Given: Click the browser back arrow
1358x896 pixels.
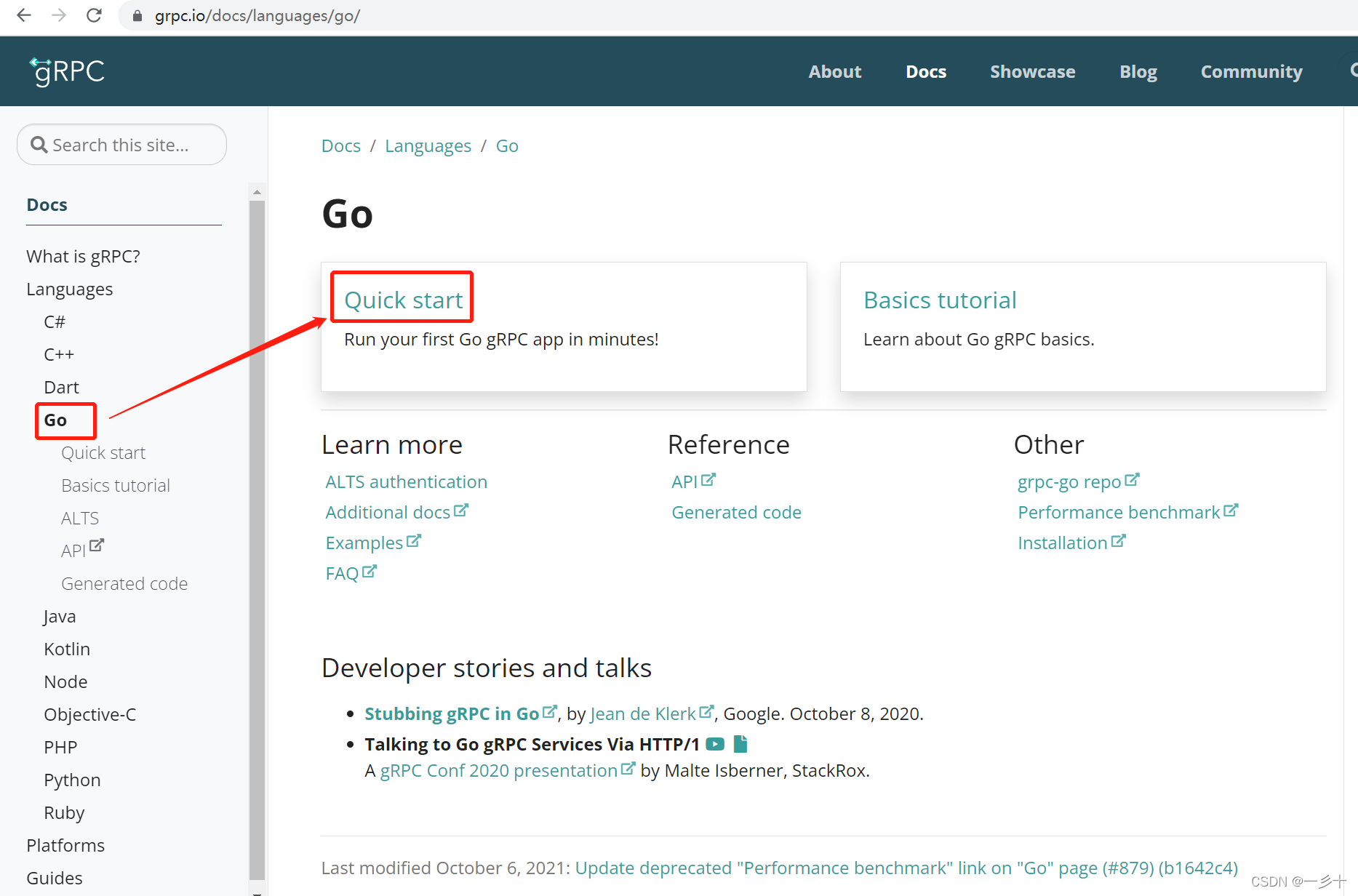Looking at the screenshot, I should (24, 15).
